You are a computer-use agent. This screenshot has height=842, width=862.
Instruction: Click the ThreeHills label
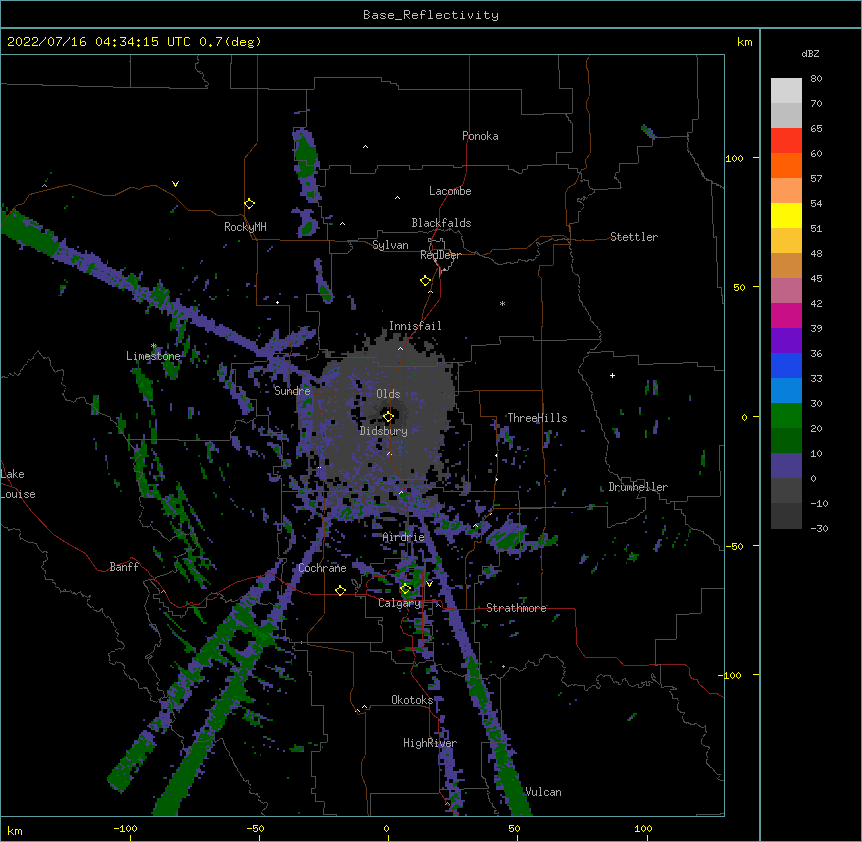click(537, 418)
